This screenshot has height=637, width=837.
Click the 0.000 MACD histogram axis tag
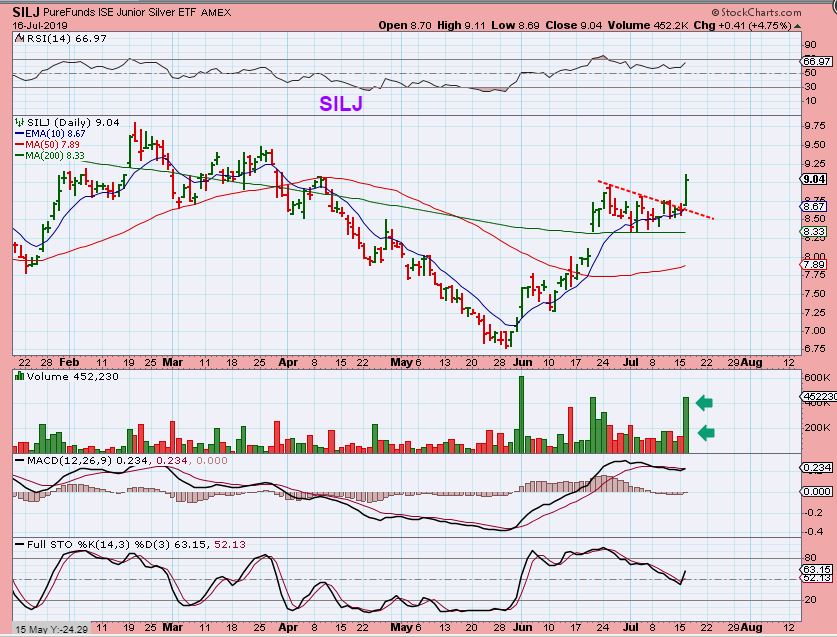click(x=817, y=491)
